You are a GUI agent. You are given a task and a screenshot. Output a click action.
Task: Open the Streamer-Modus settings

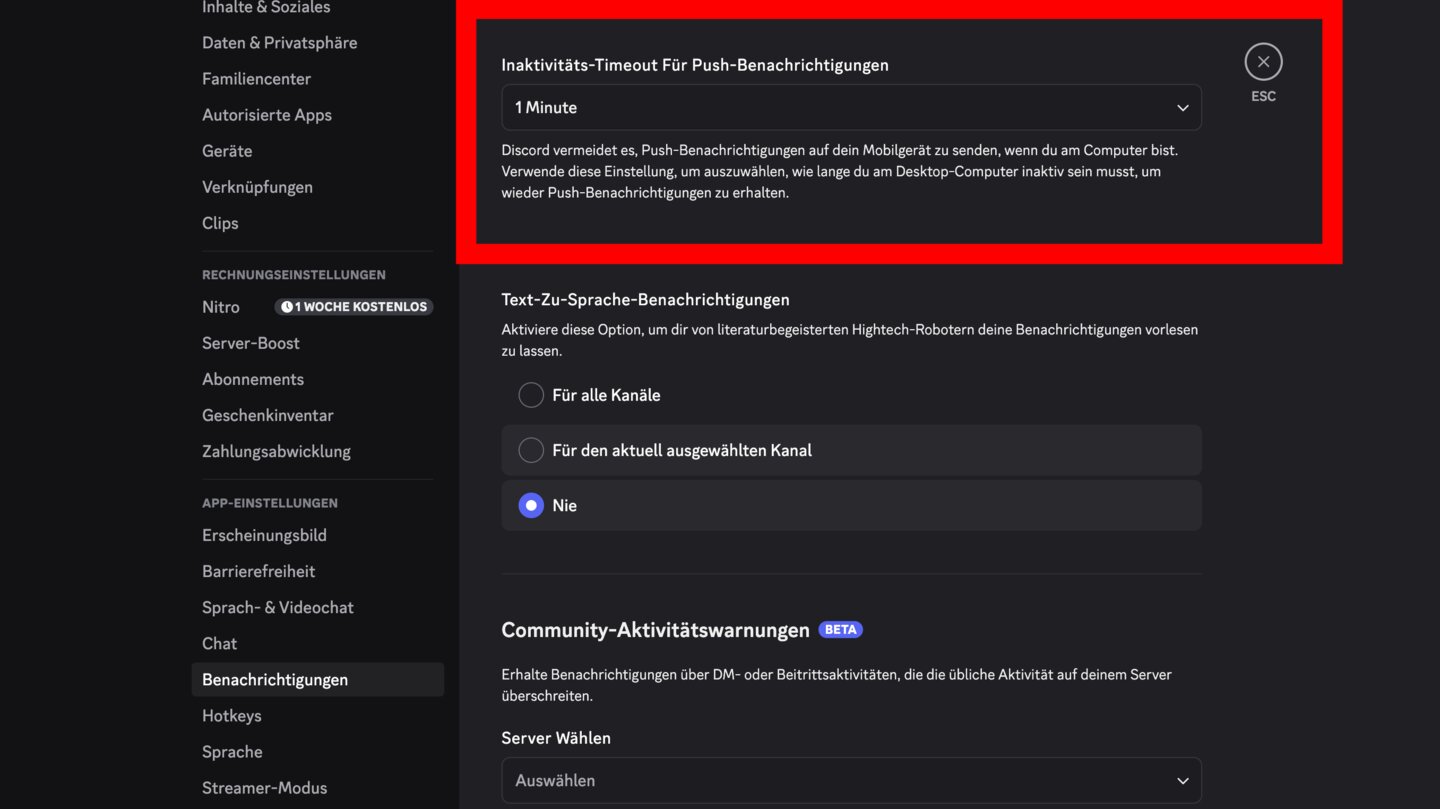click(264, 788)
